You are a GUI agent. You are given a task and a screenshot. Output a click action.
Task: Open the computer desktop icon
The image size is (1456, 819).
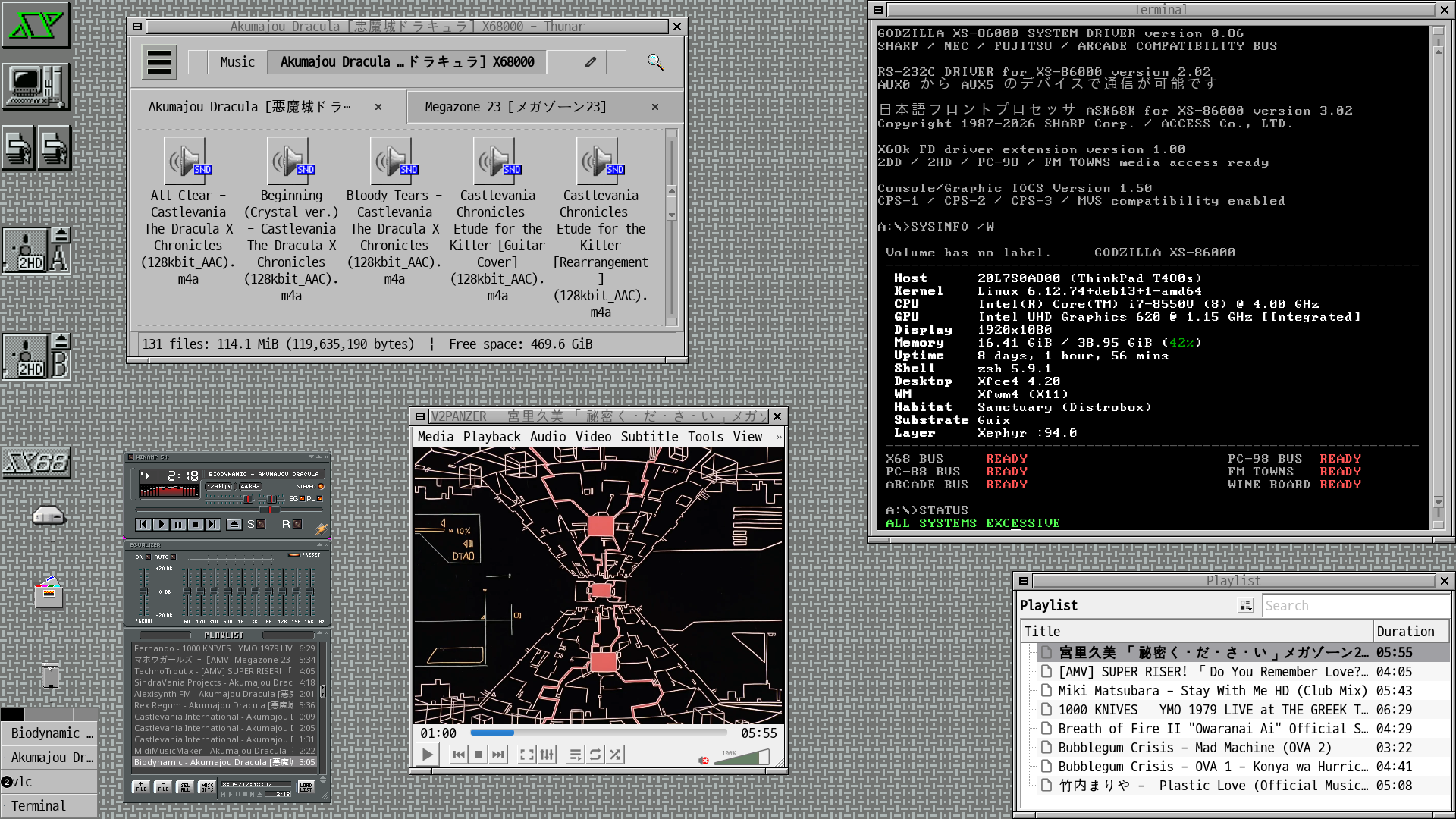[x=36, y=86]
